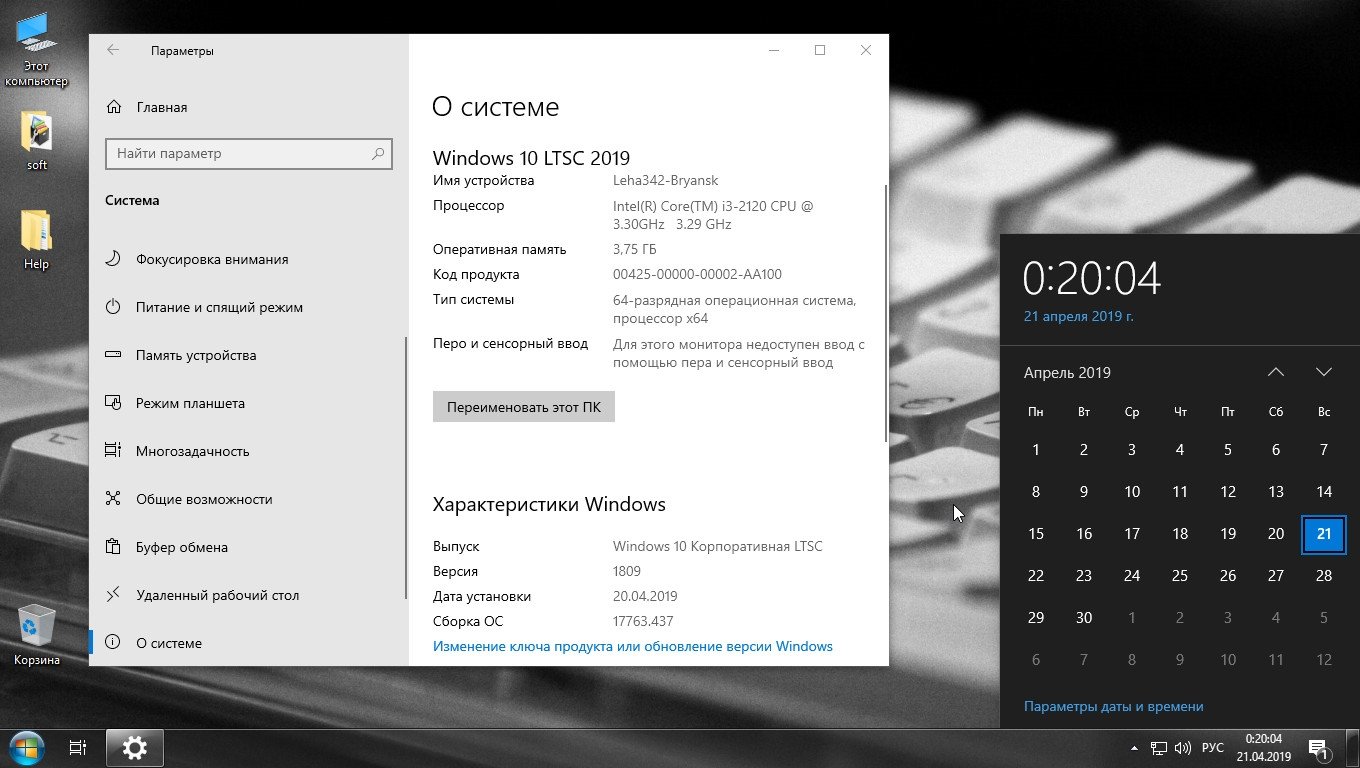Screen dimensions: 1360x768
Task: Click the Windows 10 LTSC 2019 heading
Action: coord(531,158)
